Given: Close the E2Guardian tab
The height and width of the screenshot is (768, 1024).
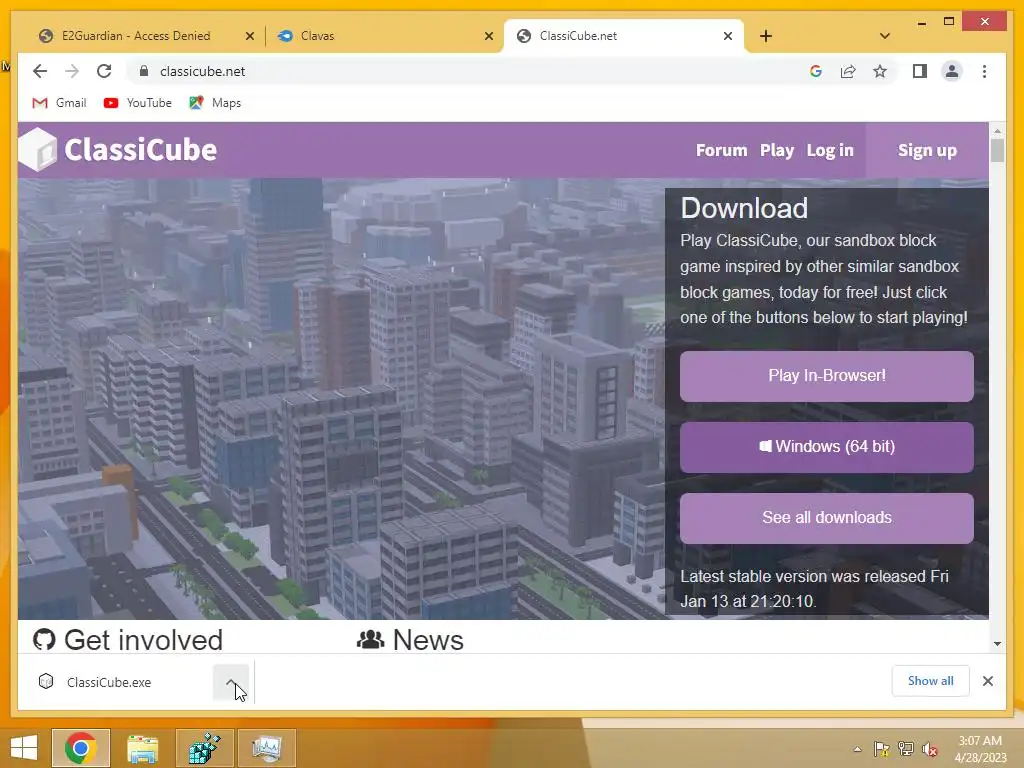Looking at the screenshot, I should [249, 36].
